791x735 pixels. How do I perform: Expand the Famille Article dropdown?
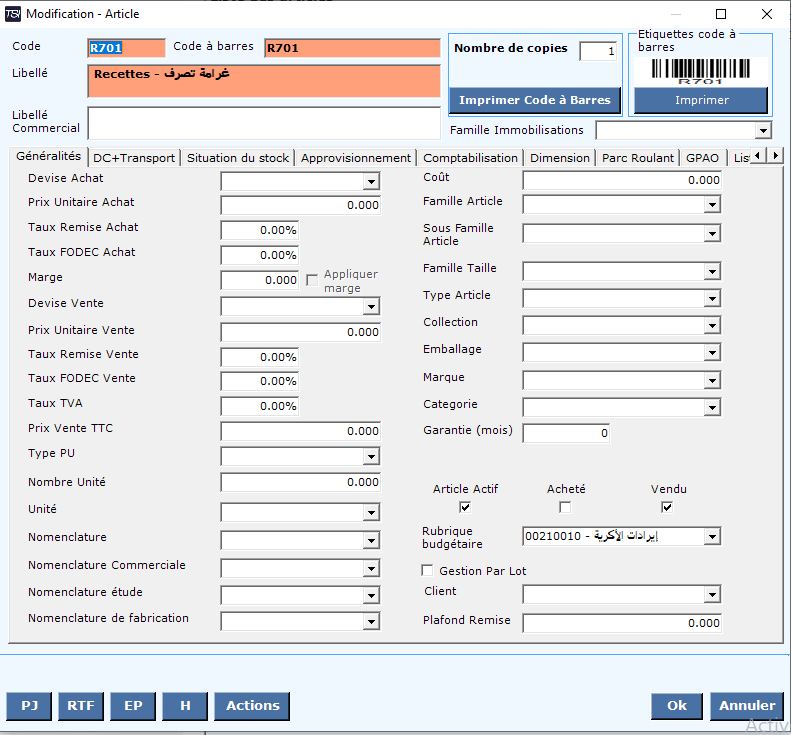pos(712,205)
